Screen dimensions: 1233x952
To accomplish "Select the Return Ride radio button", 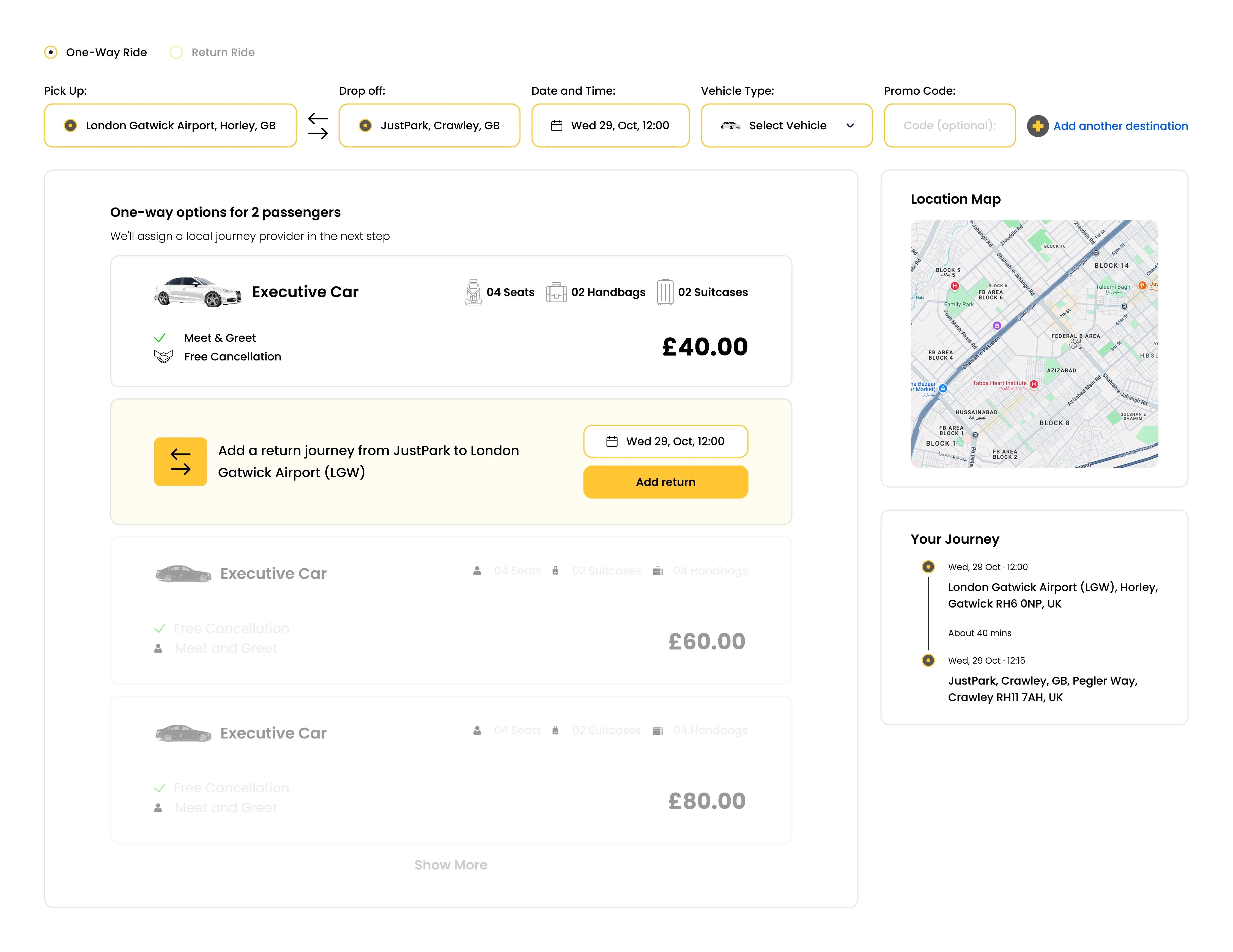I will pos(176,53).
